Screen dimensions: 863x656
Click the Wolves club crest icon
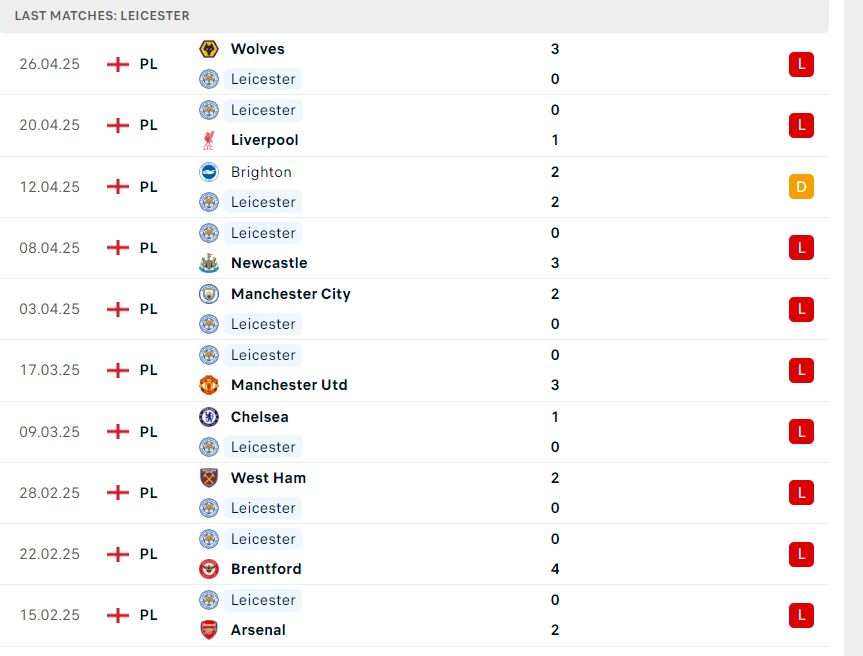209,49
